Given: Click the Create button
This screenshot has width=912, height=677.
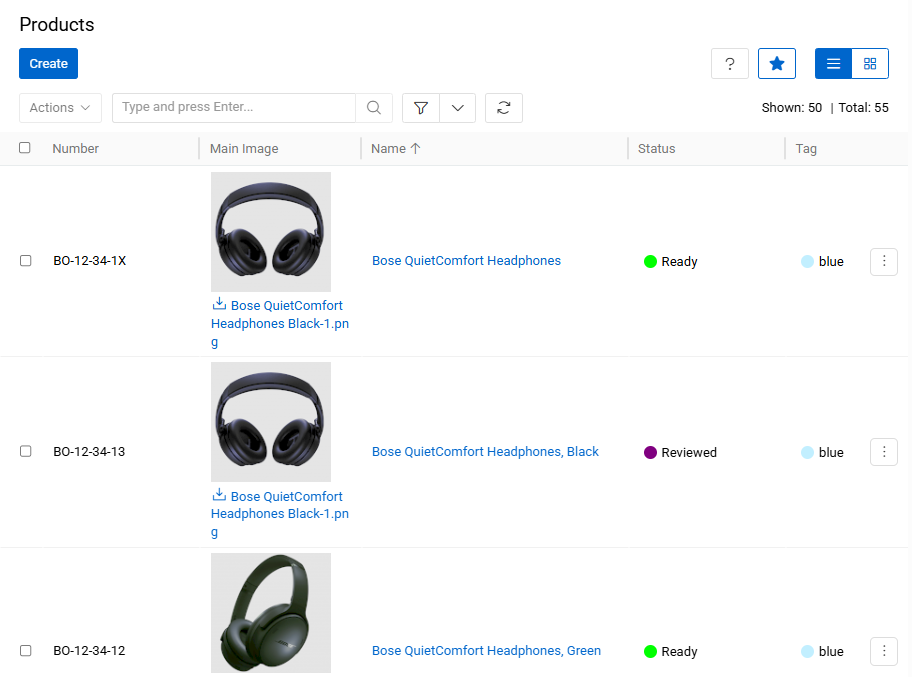Looking at the screenshot, I should pyautogui.click(x=48, y=63).
